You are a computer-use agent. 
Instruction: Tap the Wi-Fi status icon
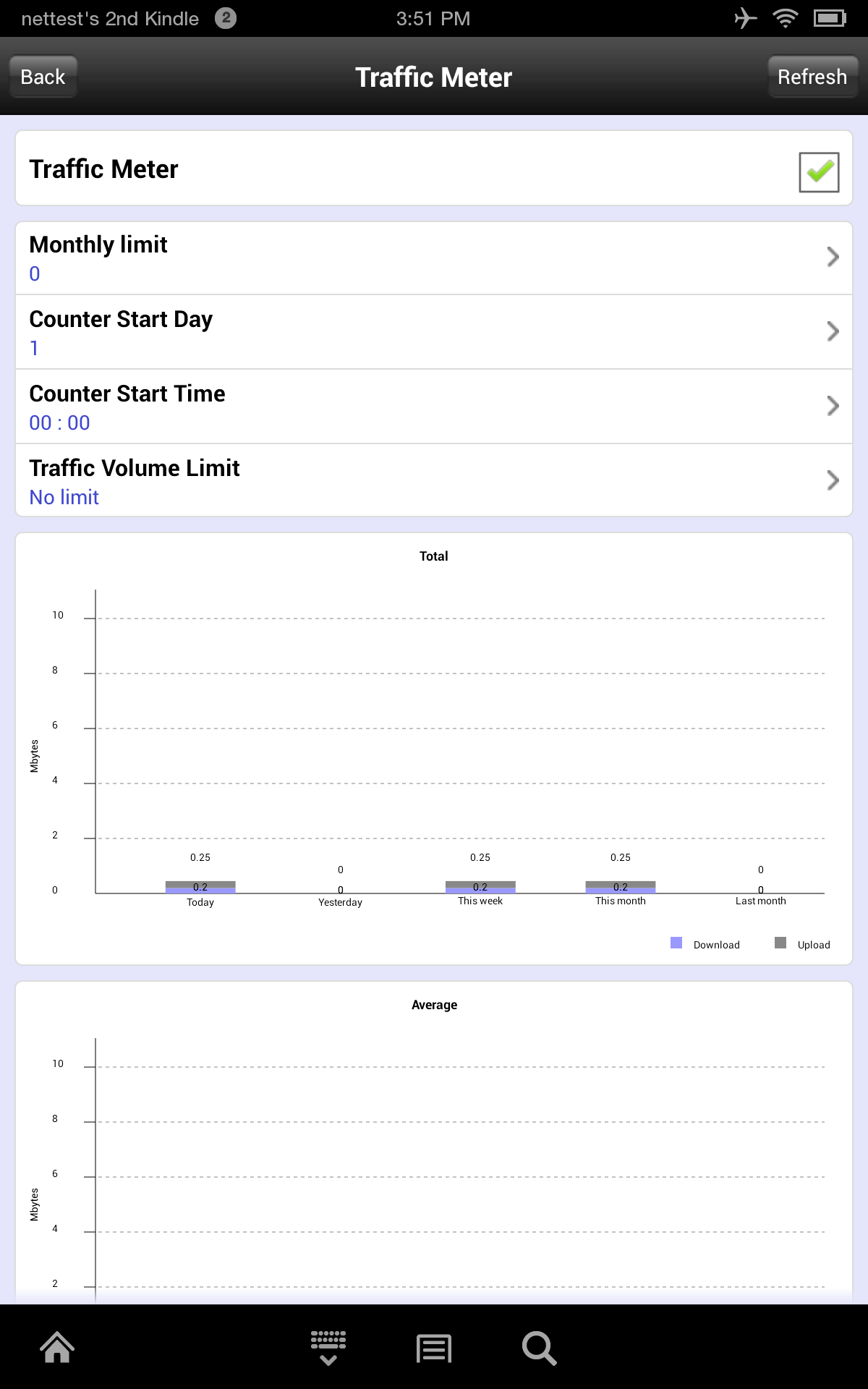click(x=785, y=18)
